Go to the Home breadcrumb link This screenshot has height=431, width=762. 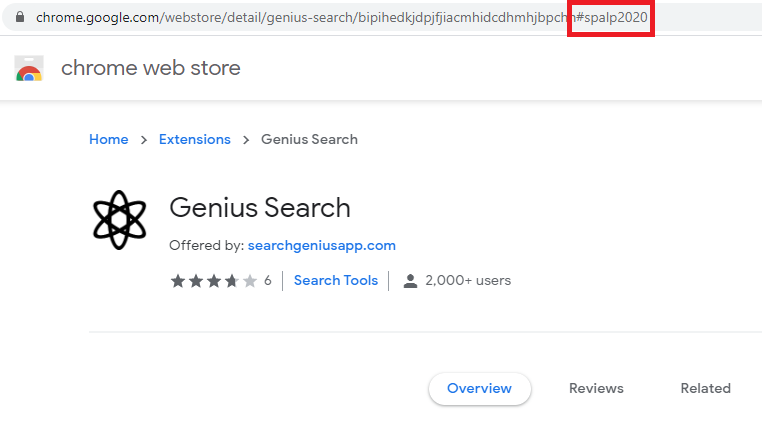tap(108, 139)
